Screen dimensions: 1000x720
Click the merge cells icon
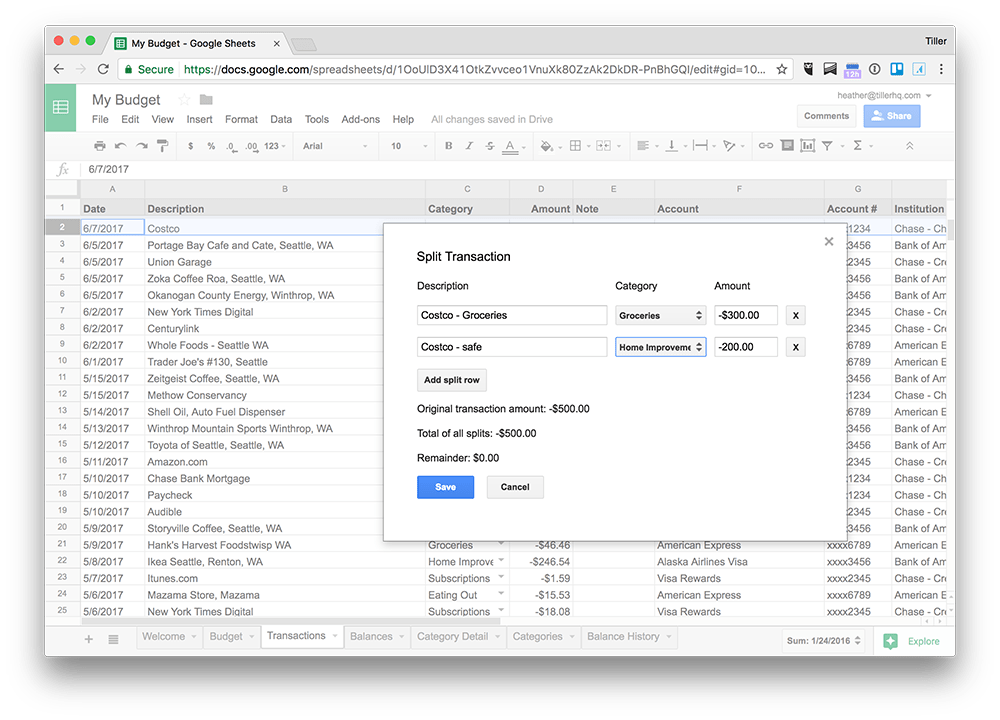point(603,146)
